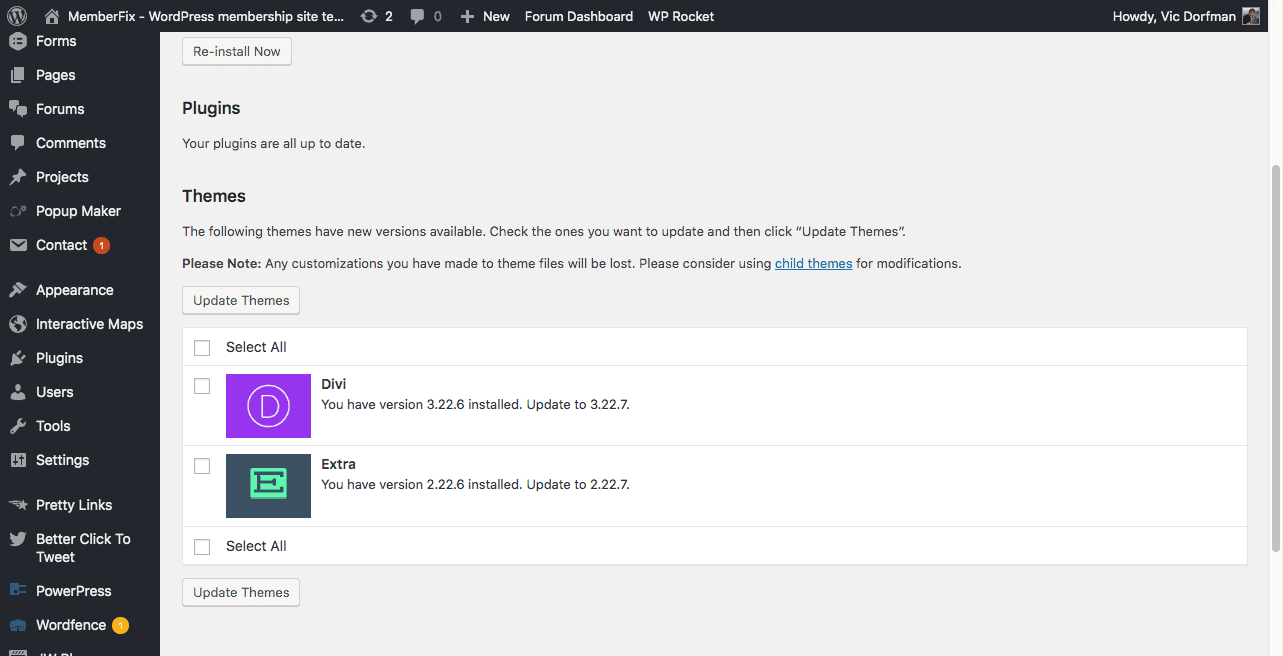Click the comments bubble icon in toolbar
Image resolution: width=1283 pixels, height=656 pixels.
(x=417, y=16)
